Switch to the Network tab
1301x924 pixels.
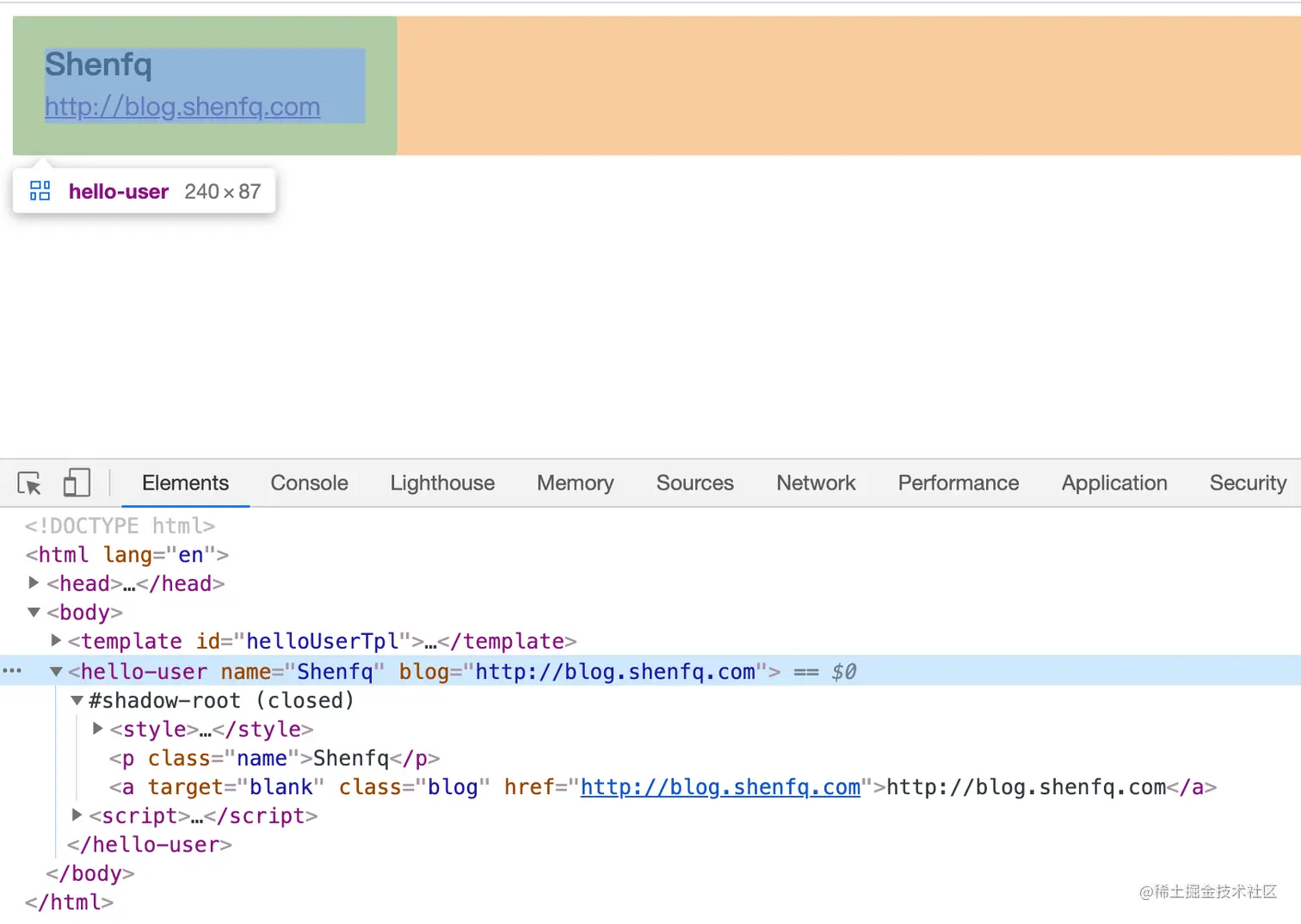(x=816, y=484)
